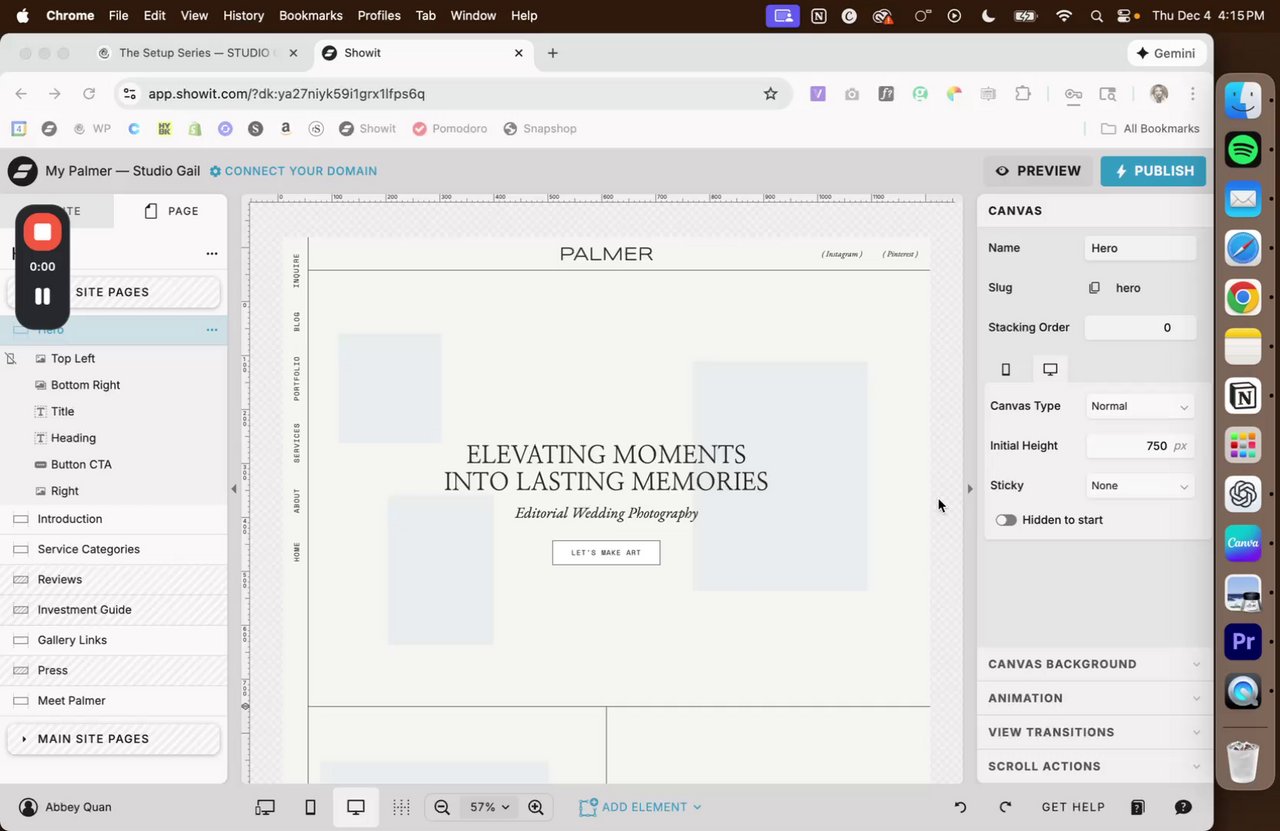1280x831 pixels.
Task: Switch to the Page tab
Action: [x=171, y=211]
